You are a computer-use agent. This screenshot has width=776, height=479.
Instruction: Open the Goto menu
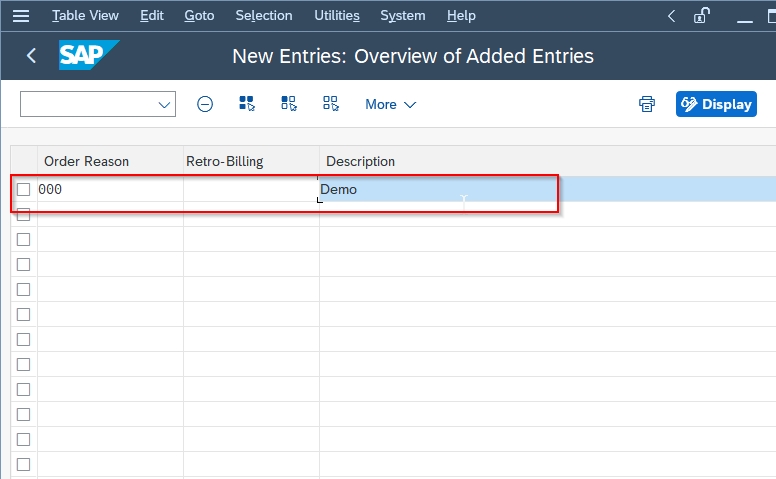tap(199, 16)
